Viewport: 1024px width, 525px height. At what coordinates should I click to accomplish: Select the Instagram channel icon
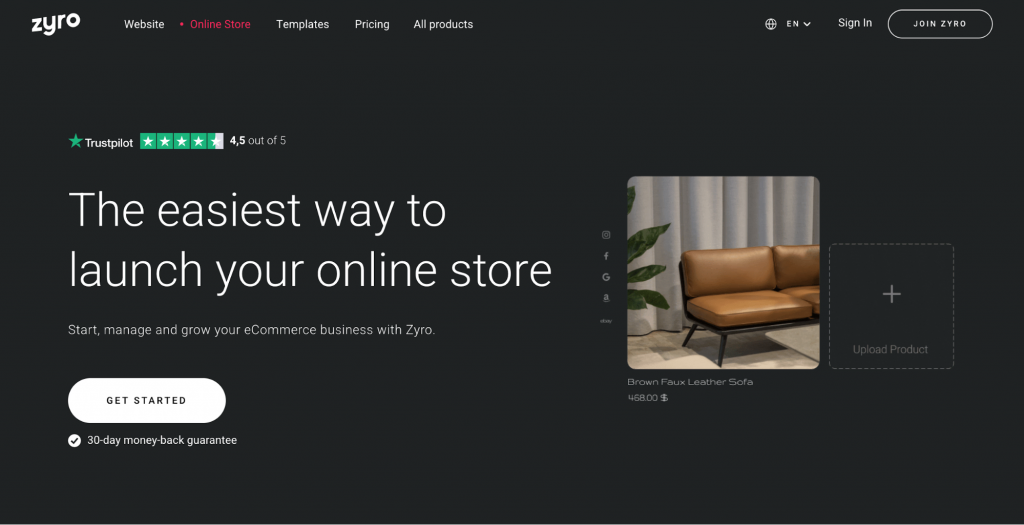606,235
